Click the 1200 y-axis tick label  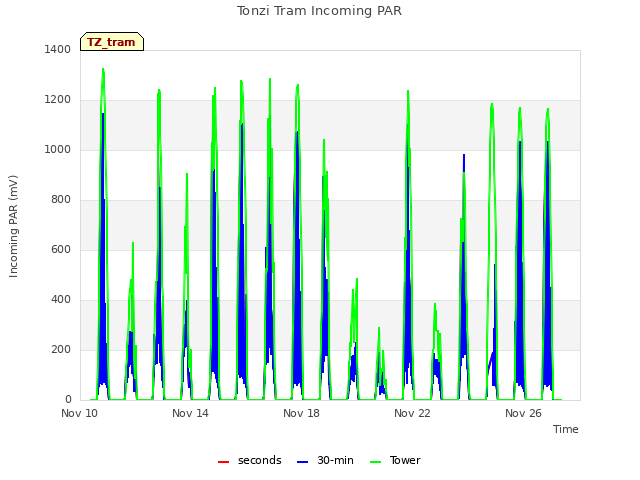[x=58, y=100]
